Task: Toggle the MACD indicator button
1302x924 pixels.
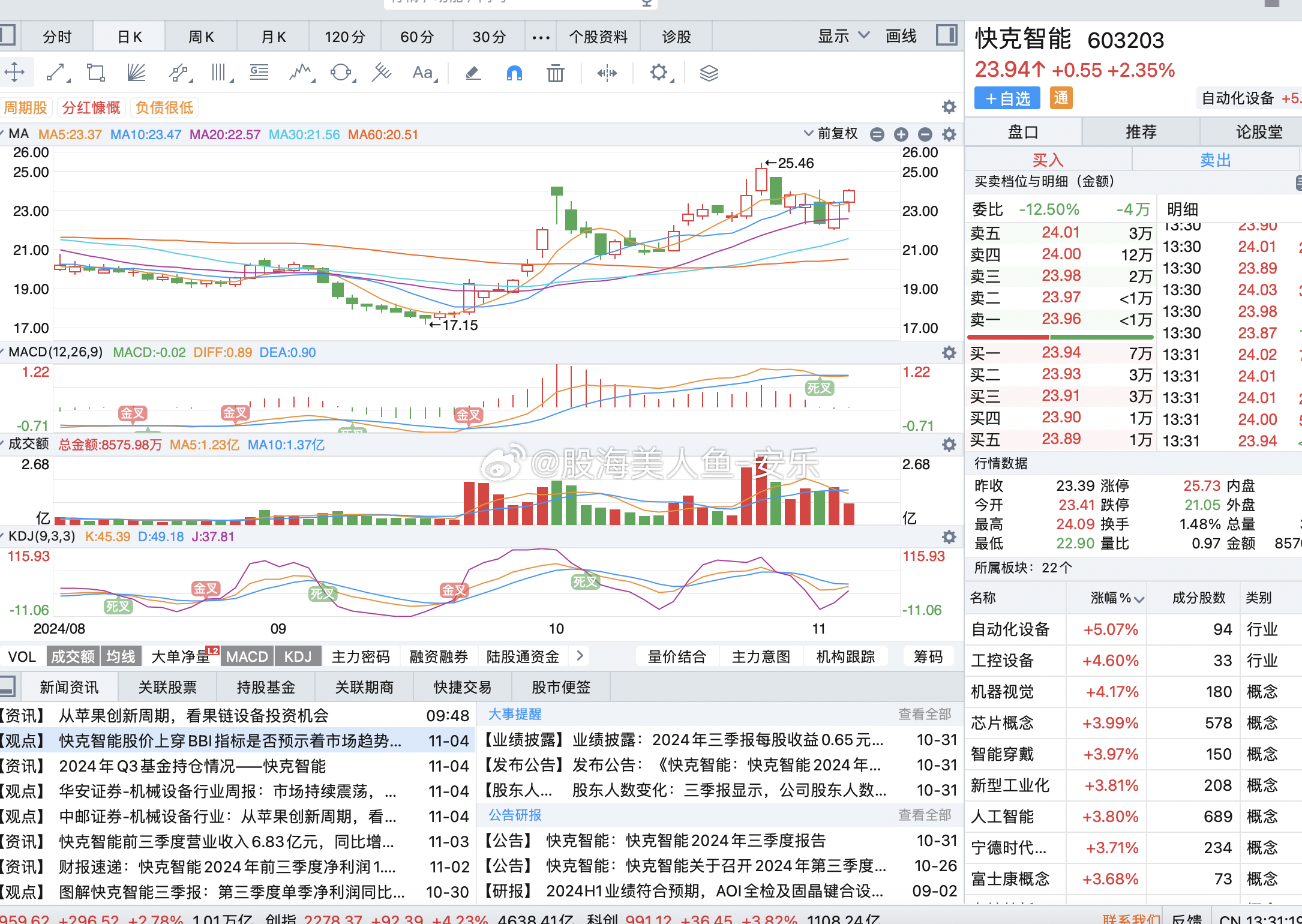Action: [x=247, y=656]
